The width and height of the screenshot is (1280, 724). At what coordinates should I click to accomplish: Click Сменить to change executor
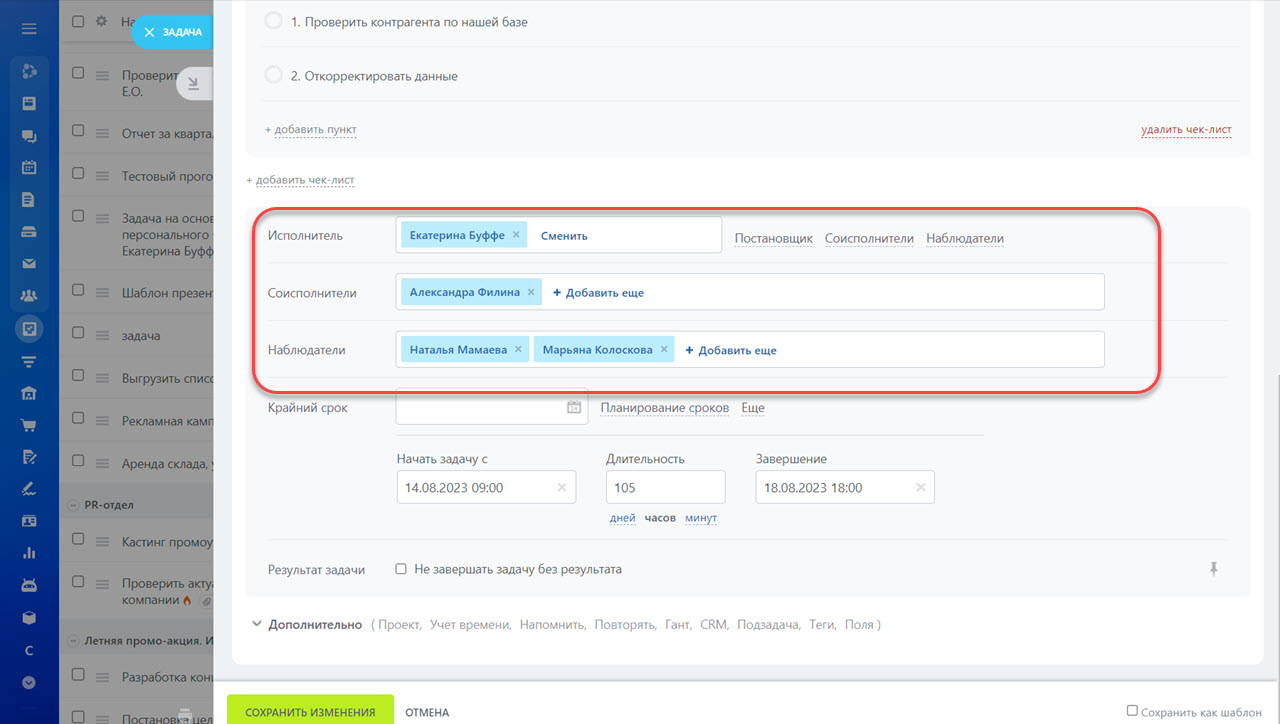(x=564, y=236)
